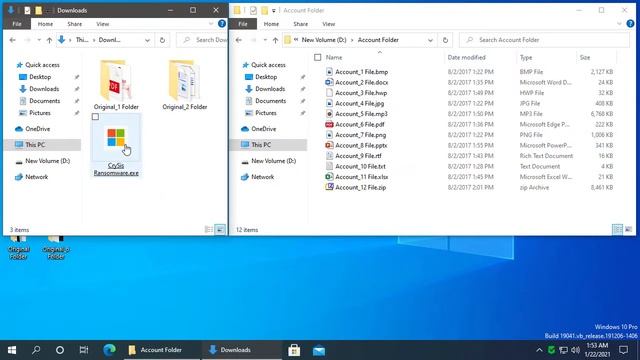
Task: Open Microsoft Store from taskbar
Action: point(294,350)
